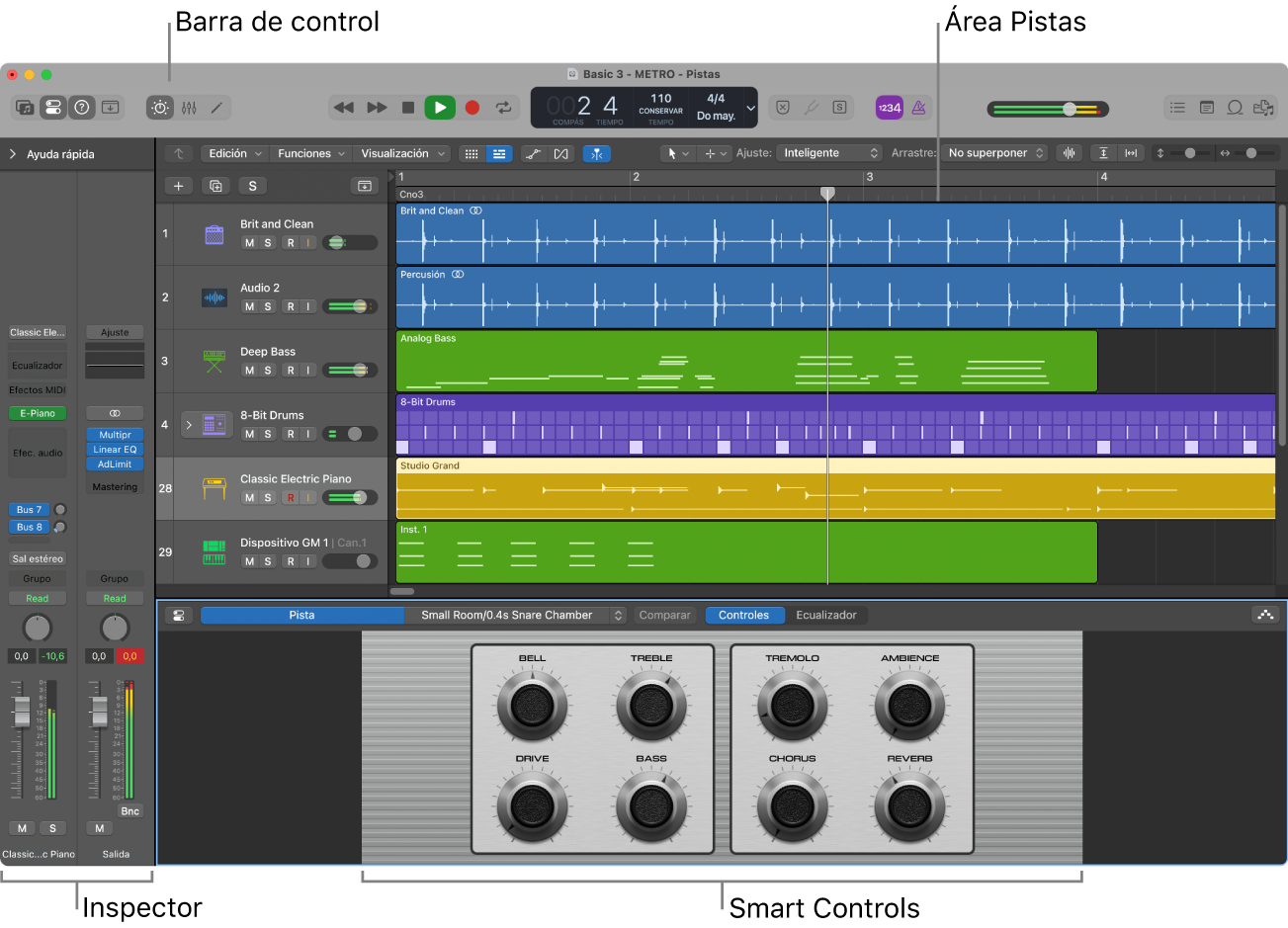Open the Small Room/0.4s Snare Chamber pop-up menu
Viewport: 1288px width, 928px height.
pos(516,615)
